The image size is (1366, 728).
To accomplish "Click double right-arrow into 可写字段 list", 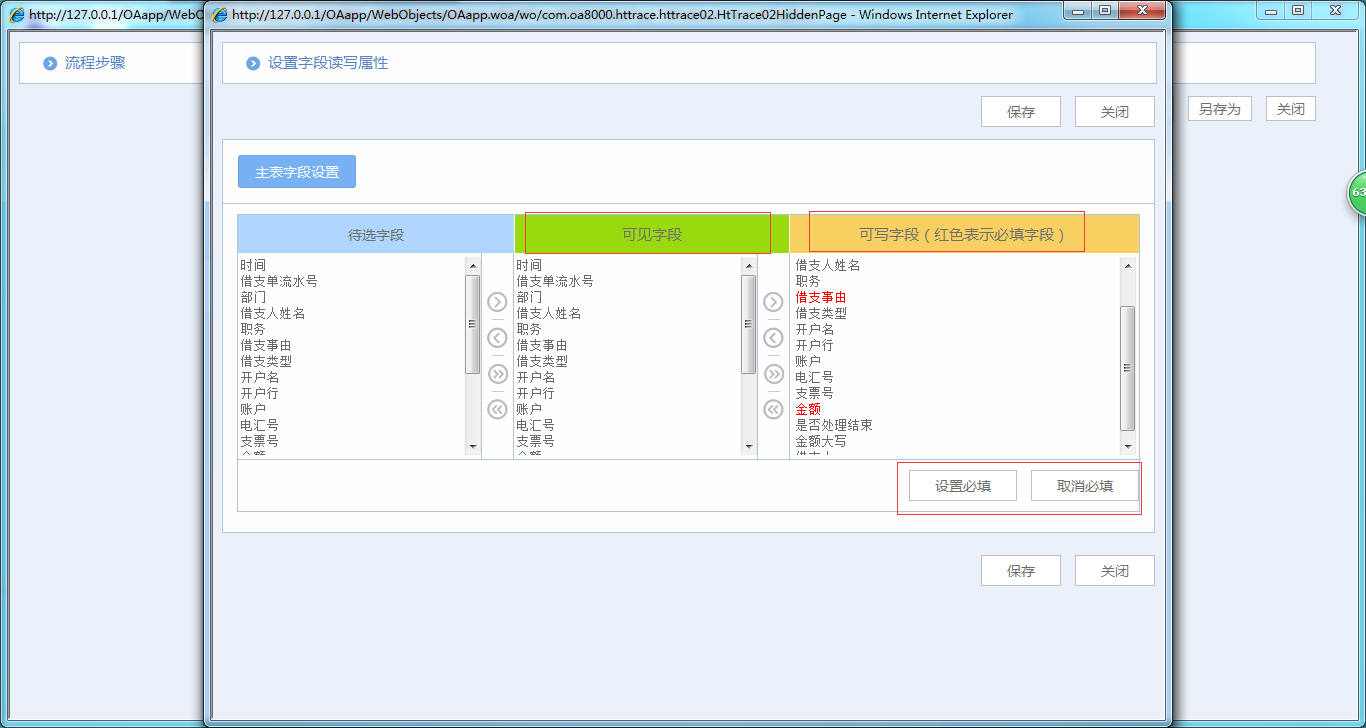I will point(772,374).
